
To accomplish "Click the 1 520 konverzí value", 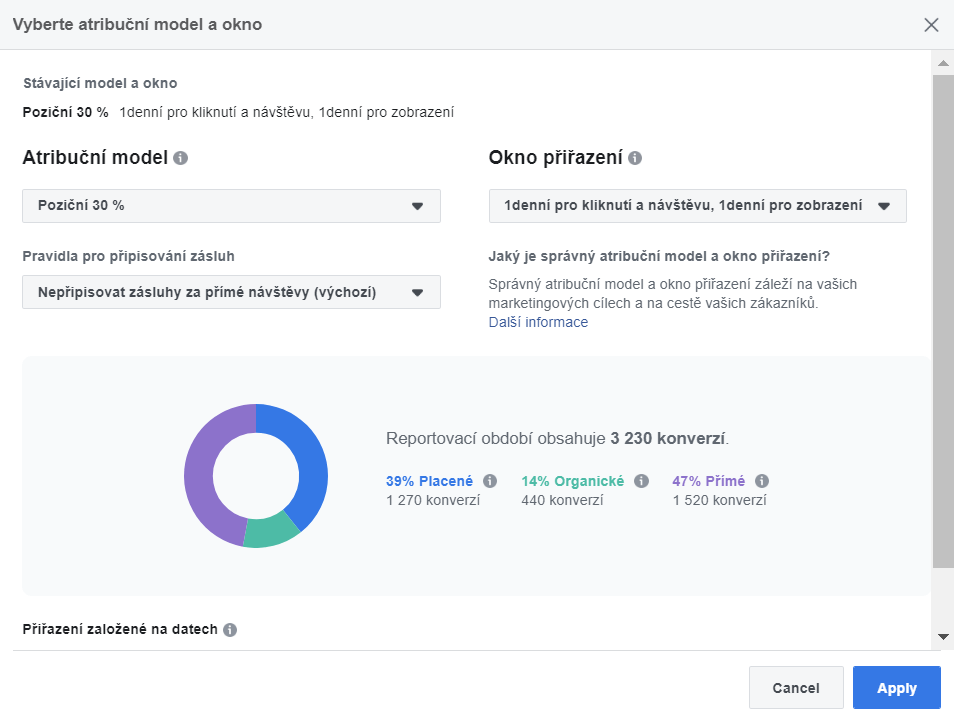I will tap(719, 500).
